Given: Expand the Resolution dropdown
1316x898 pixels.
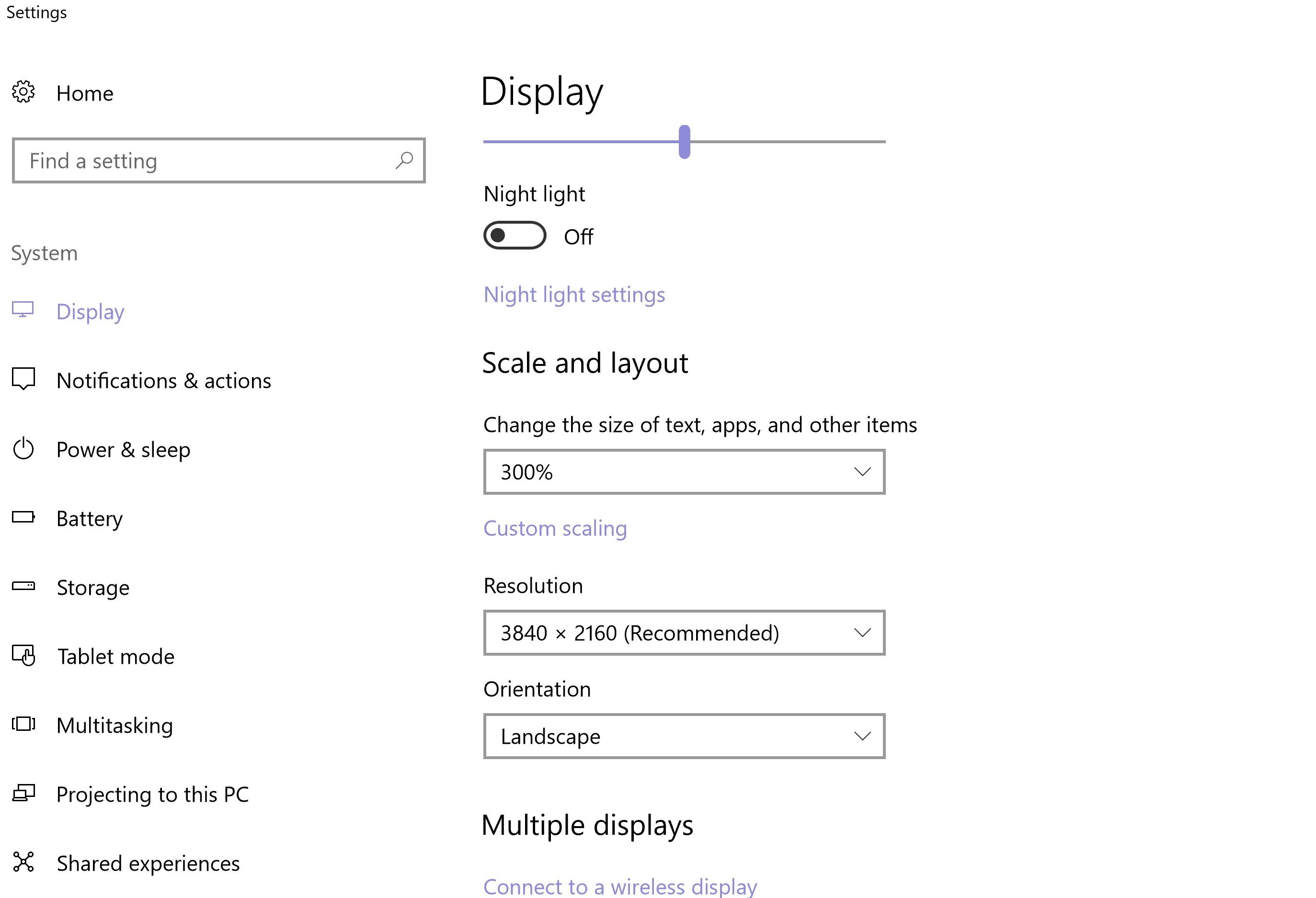Looking at the screenshot, I should [x=684, y=633].
